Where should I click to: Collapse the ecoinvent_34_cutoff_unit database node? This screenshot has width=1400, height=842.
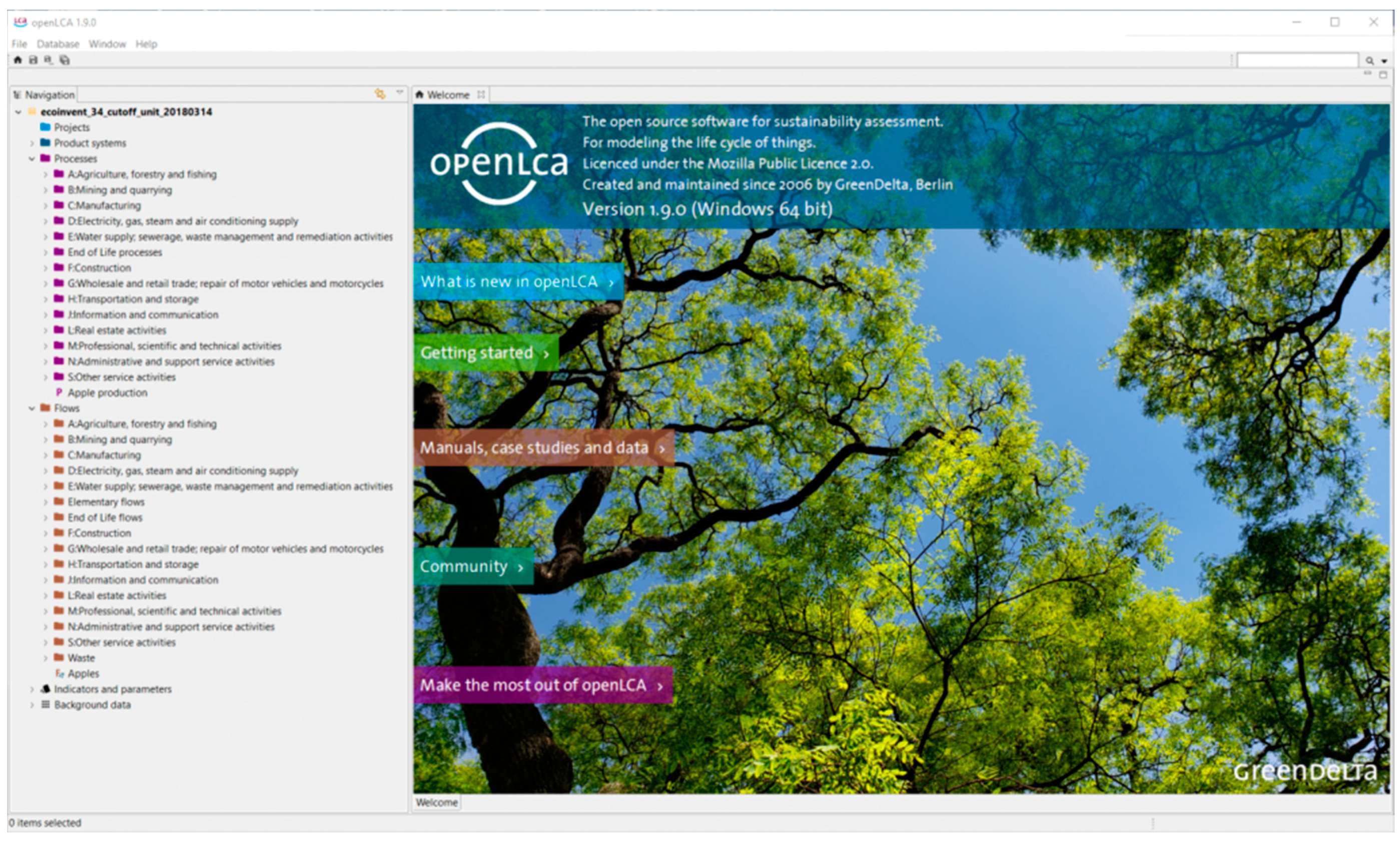(x=18, y=112)
